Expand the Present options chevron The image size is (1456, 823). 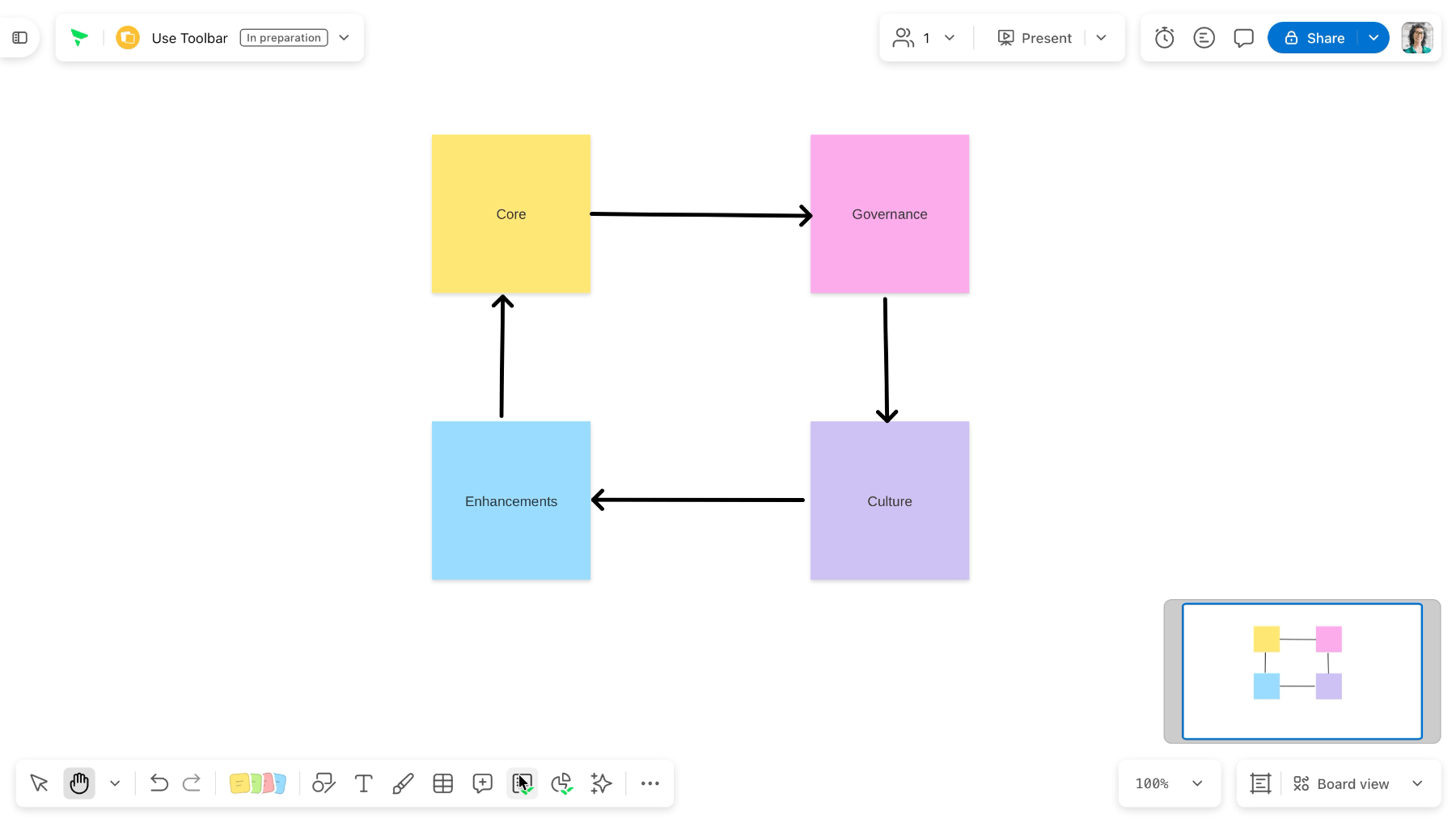click(1101, 38)
